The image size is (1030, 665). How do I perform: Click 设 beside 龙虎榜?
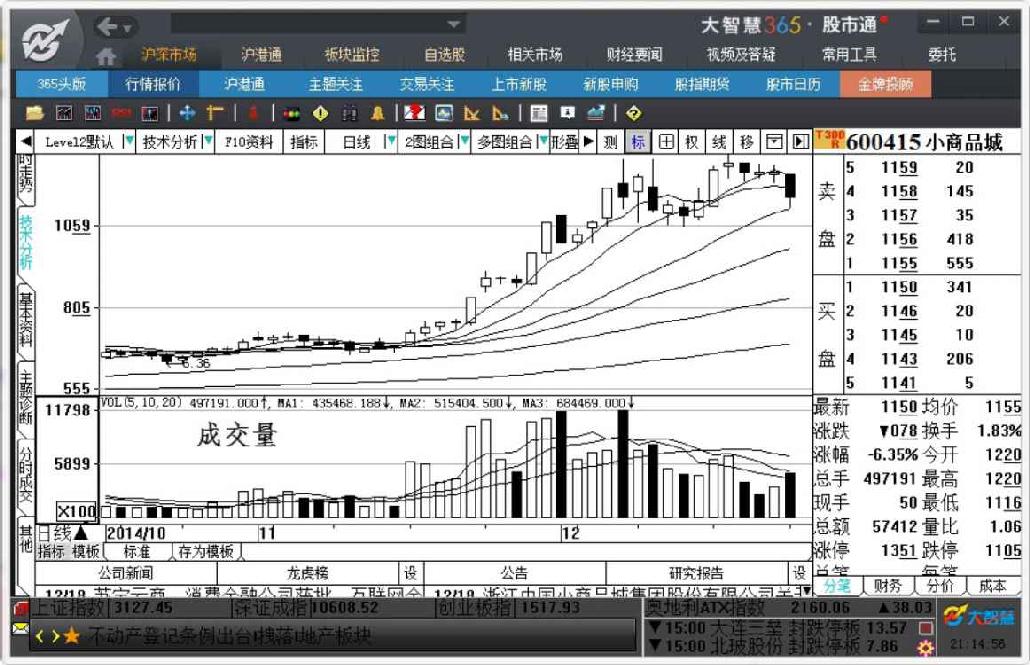(x=411, y=572)
